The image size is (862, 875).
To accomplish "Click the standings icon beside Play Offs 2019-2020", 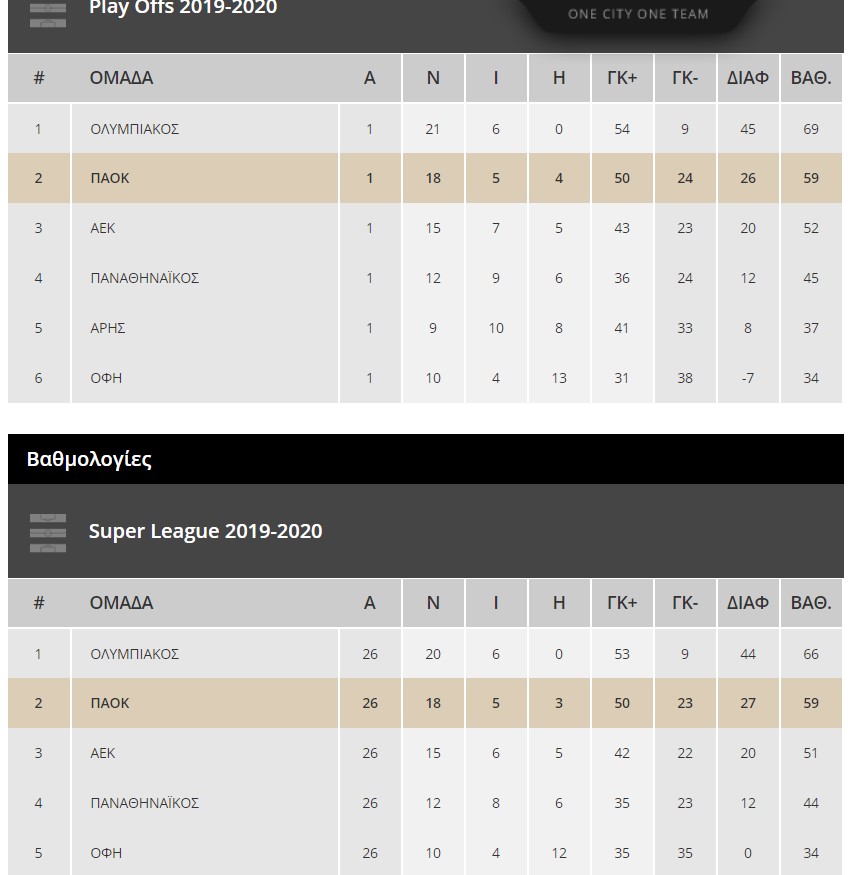I will [x=48, y=12].
